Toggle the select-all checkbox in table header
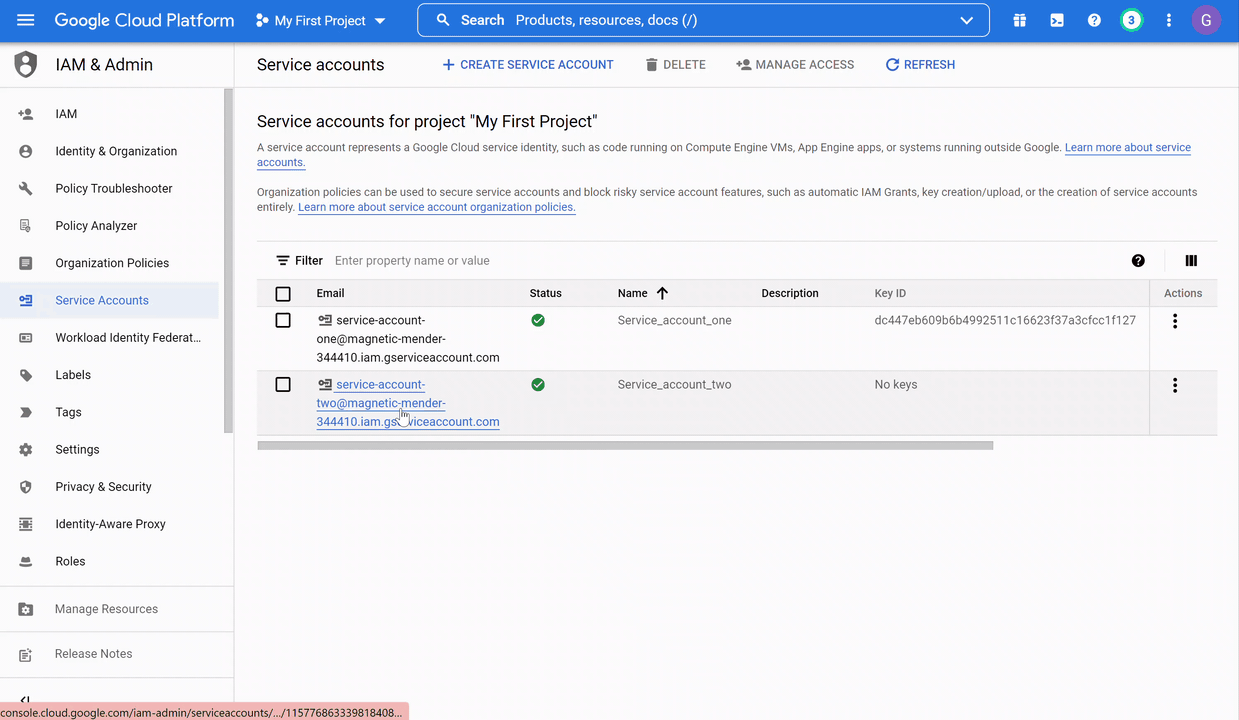This screenshot has height=720, width=1239. point(283,294)
